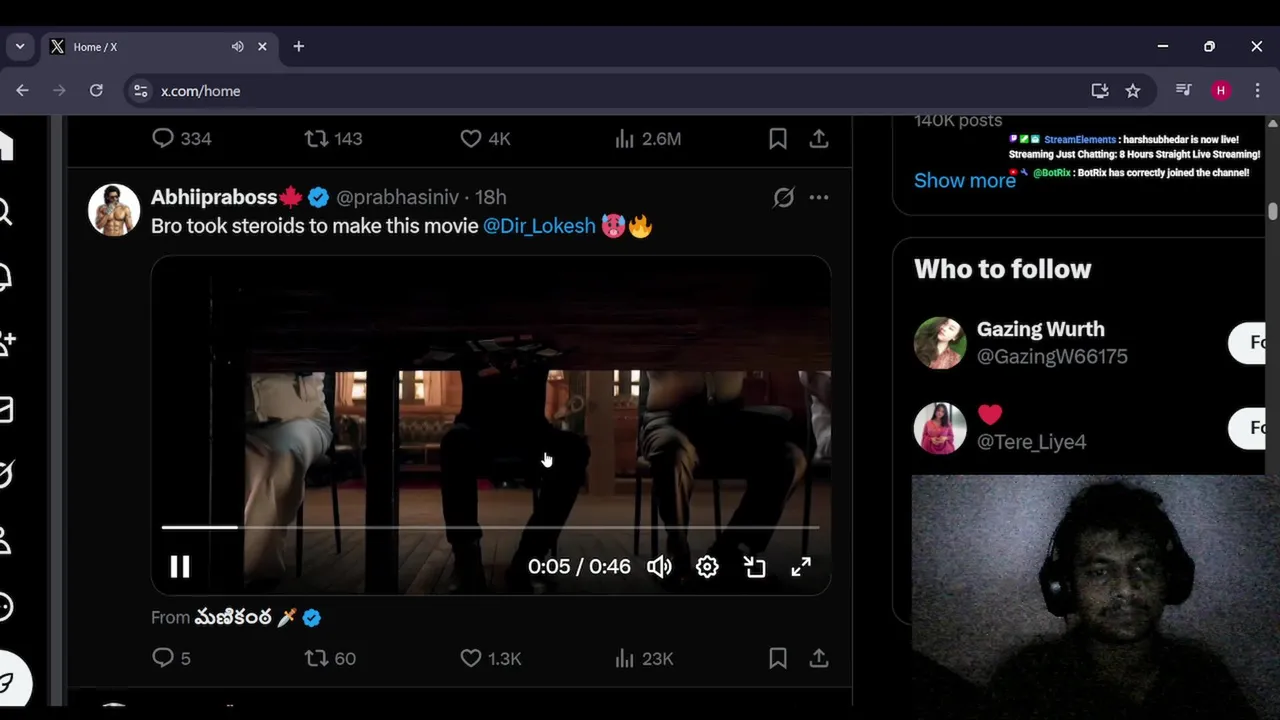Repost the tweet with 143 reposts

coord(334,139)
